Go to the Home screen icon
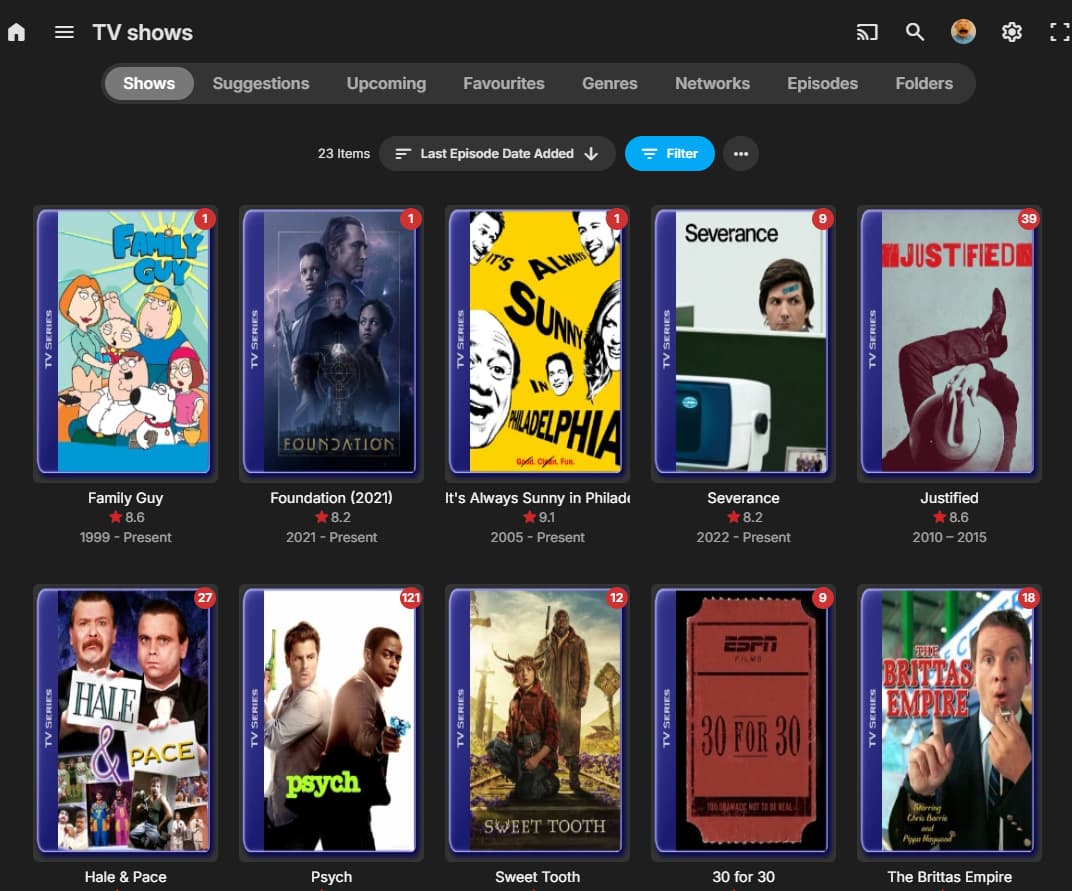1072x891 pixels. (x=16, y=32)
